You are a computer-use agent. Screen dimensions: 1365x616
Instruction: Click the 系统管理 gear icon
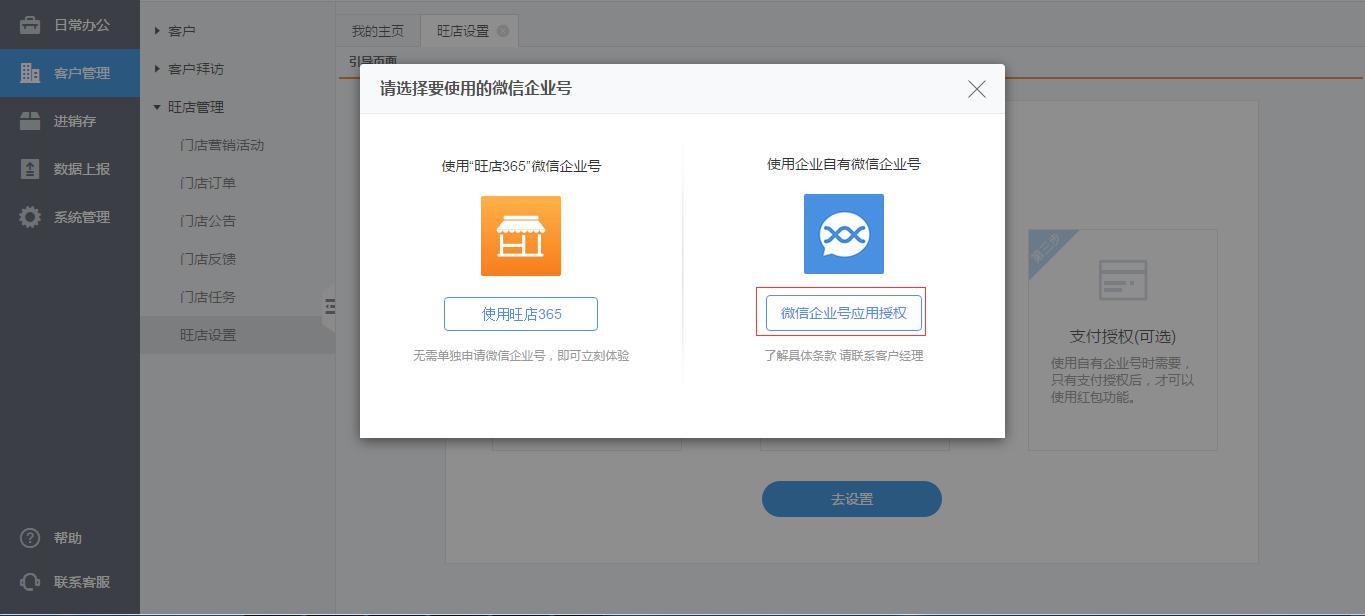[30, 217]
